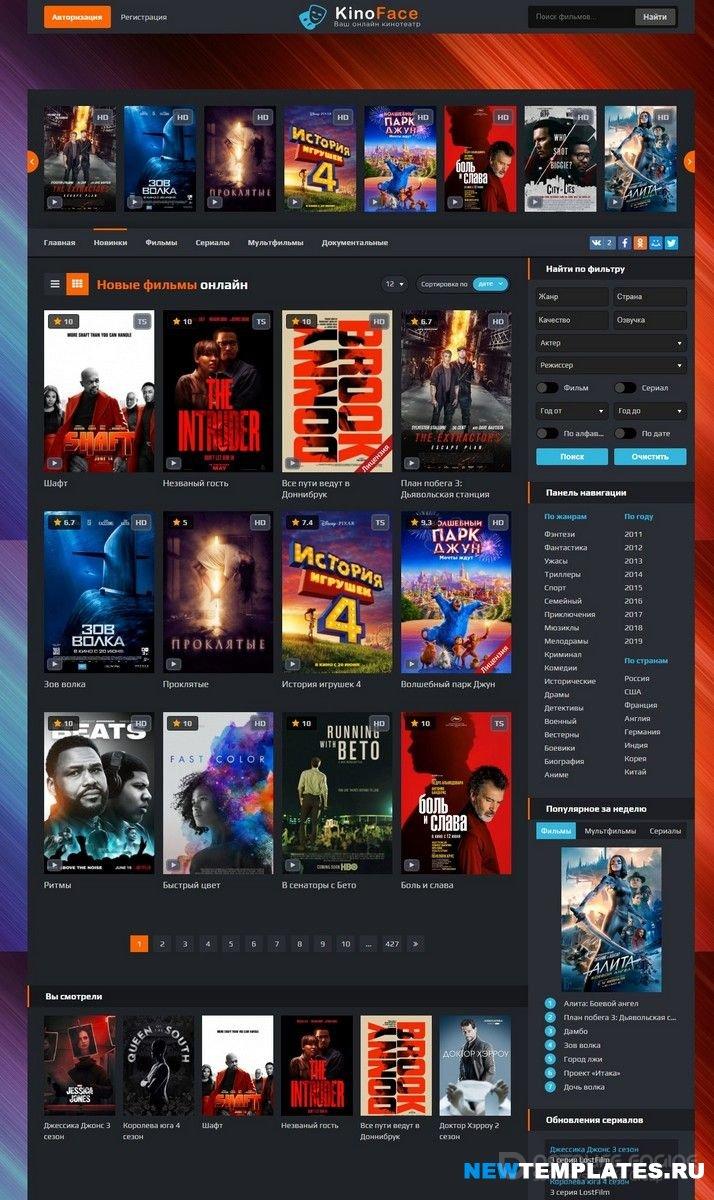
Task: Click the Найти search button
Action: 655,17
